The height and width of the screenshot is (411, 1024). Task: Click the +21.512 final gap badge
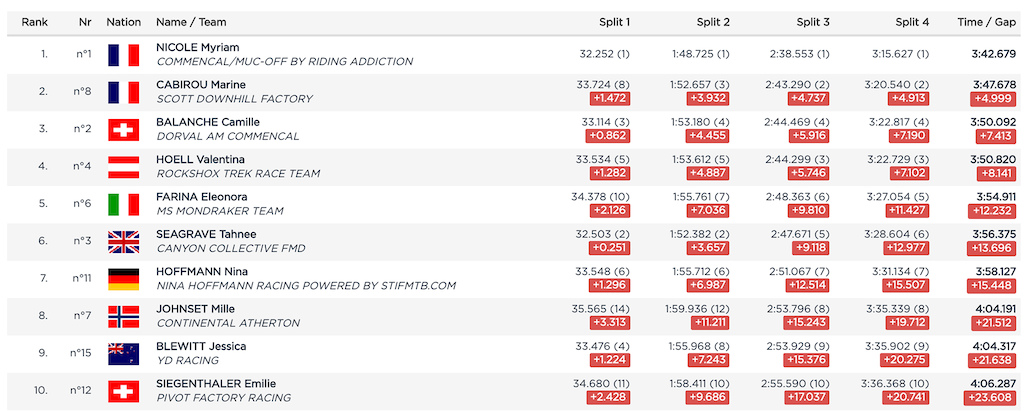994,323
